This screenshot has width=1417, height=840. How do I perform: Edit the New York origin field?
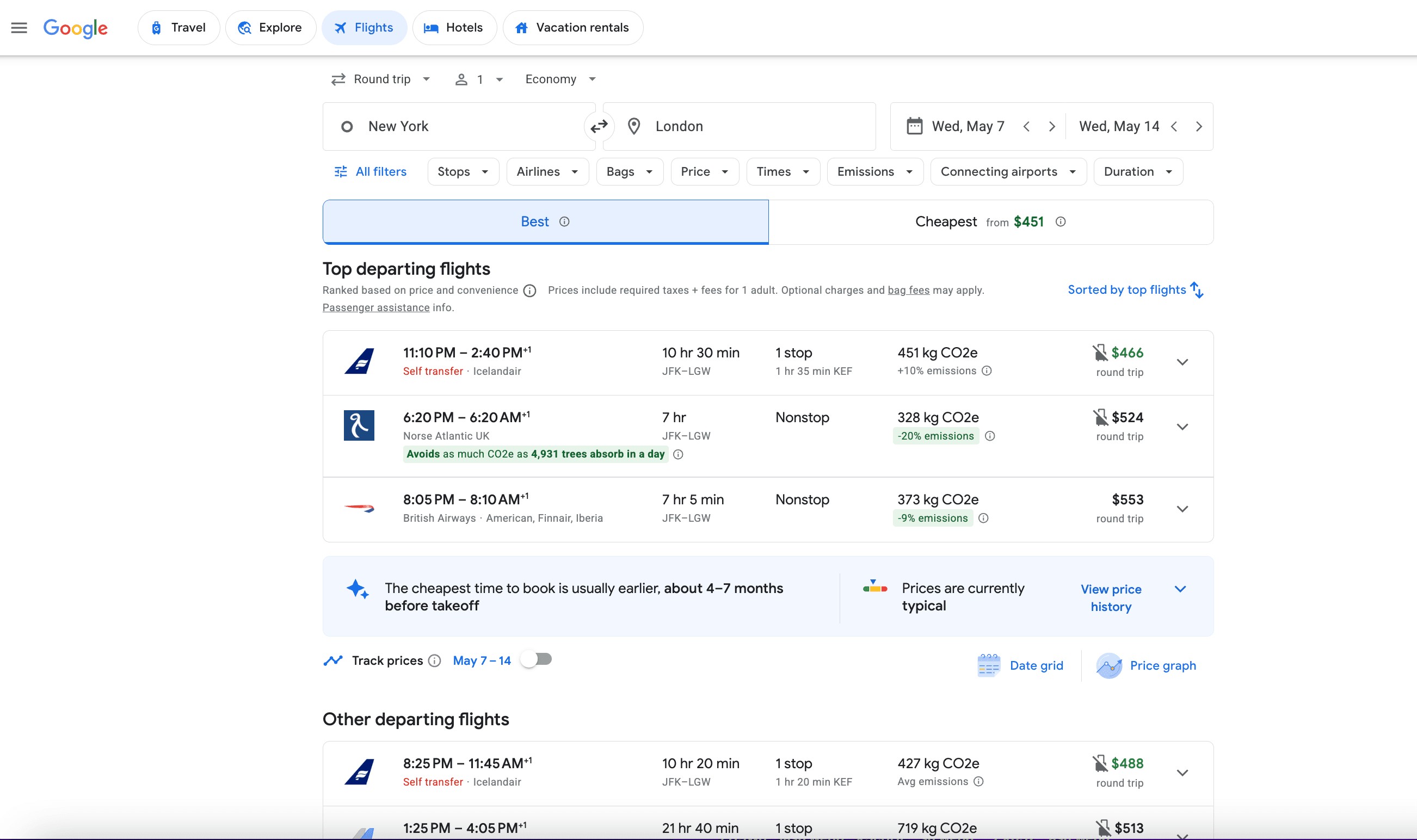click(459, 126)
